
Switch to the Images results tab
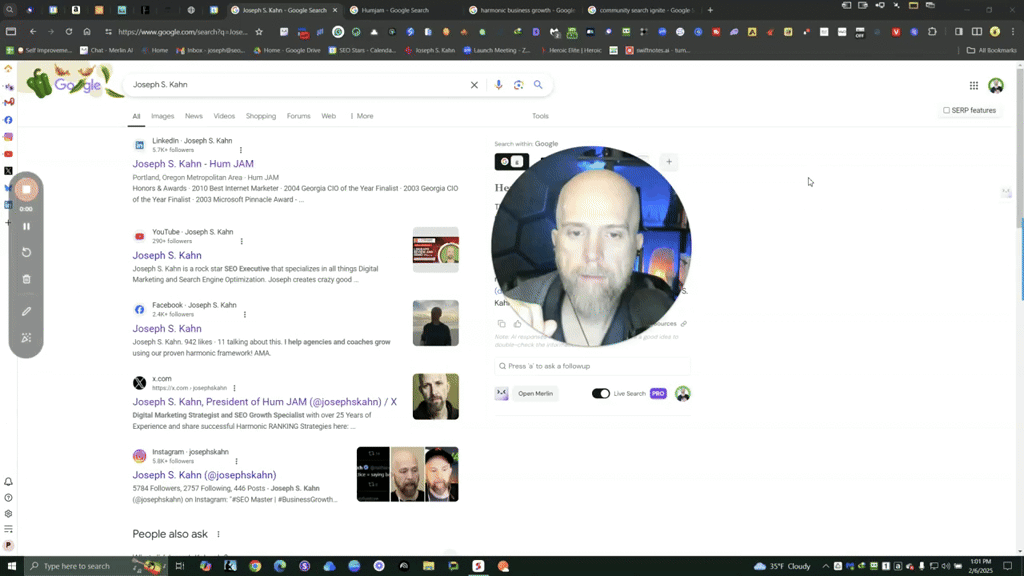pos(163,116)
